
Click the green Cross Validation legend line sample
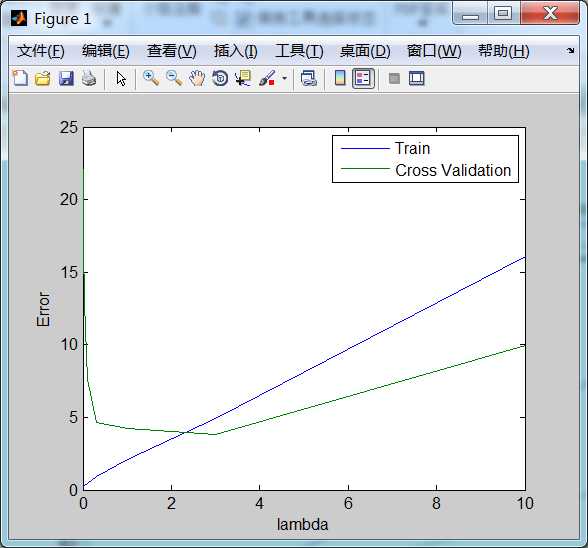(365, 169)
